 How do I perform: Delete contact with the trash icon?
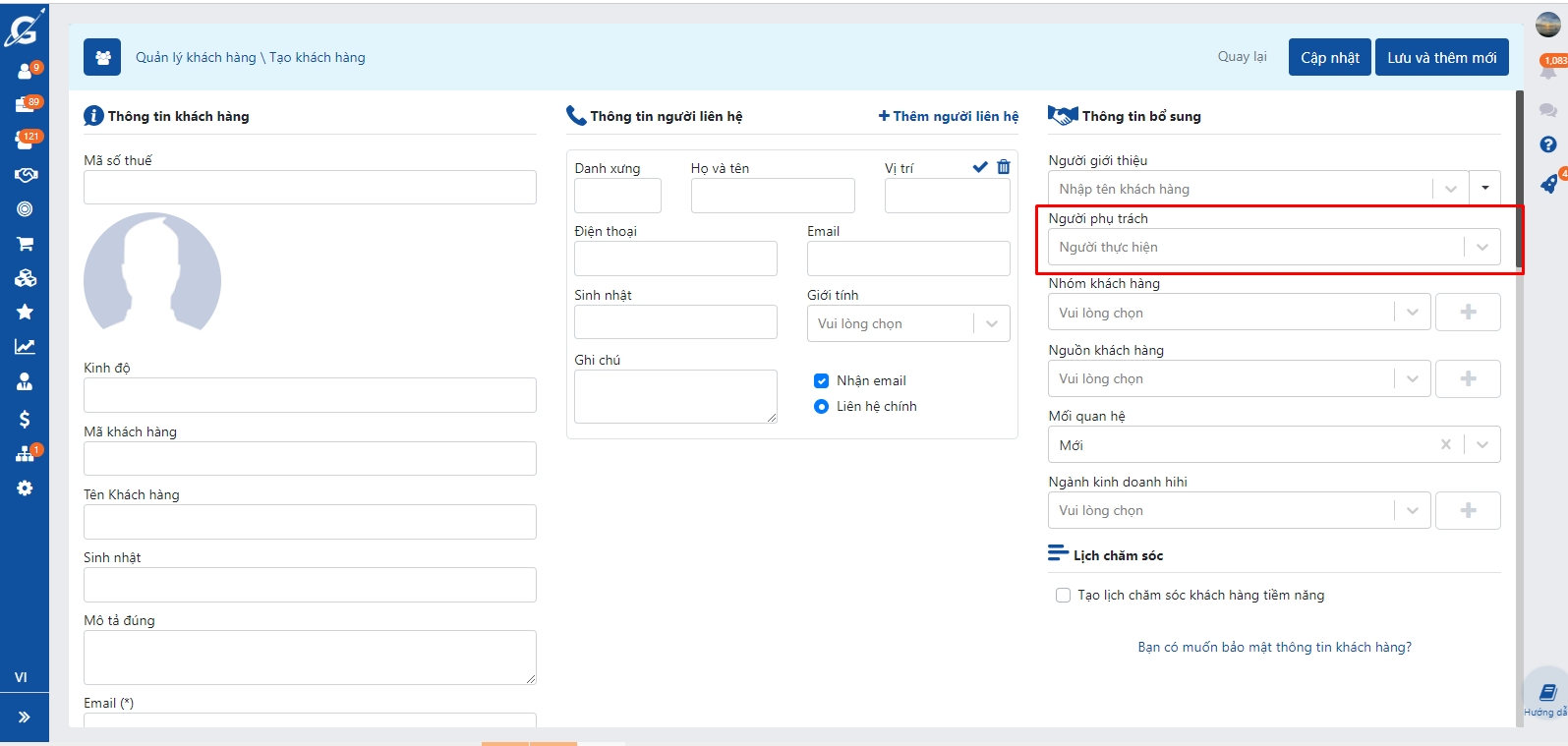pos(1003,167)
